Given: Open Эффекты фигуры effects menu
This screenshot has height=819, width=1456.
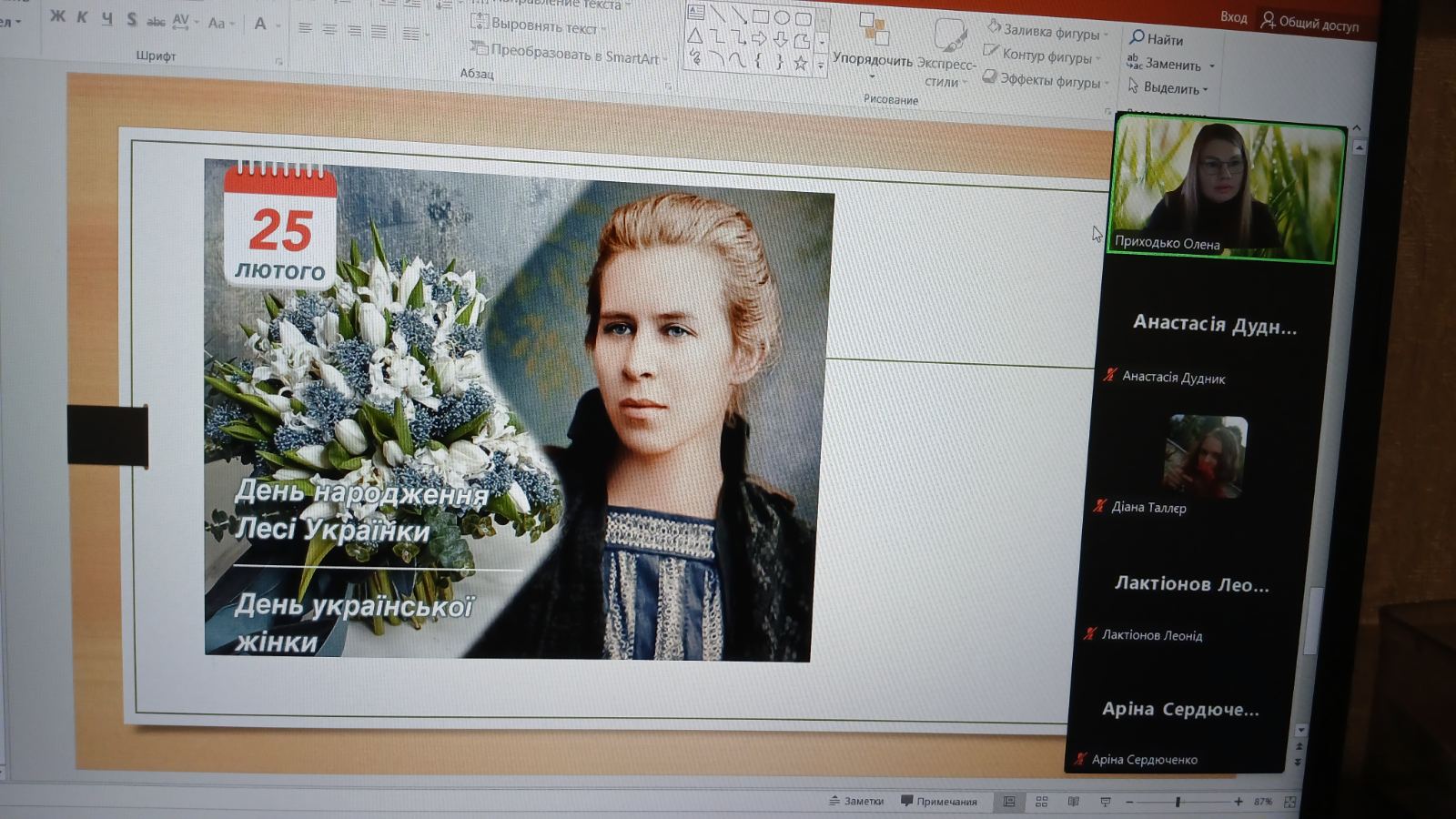Looking at the screenshot, I should (1046, 79).
